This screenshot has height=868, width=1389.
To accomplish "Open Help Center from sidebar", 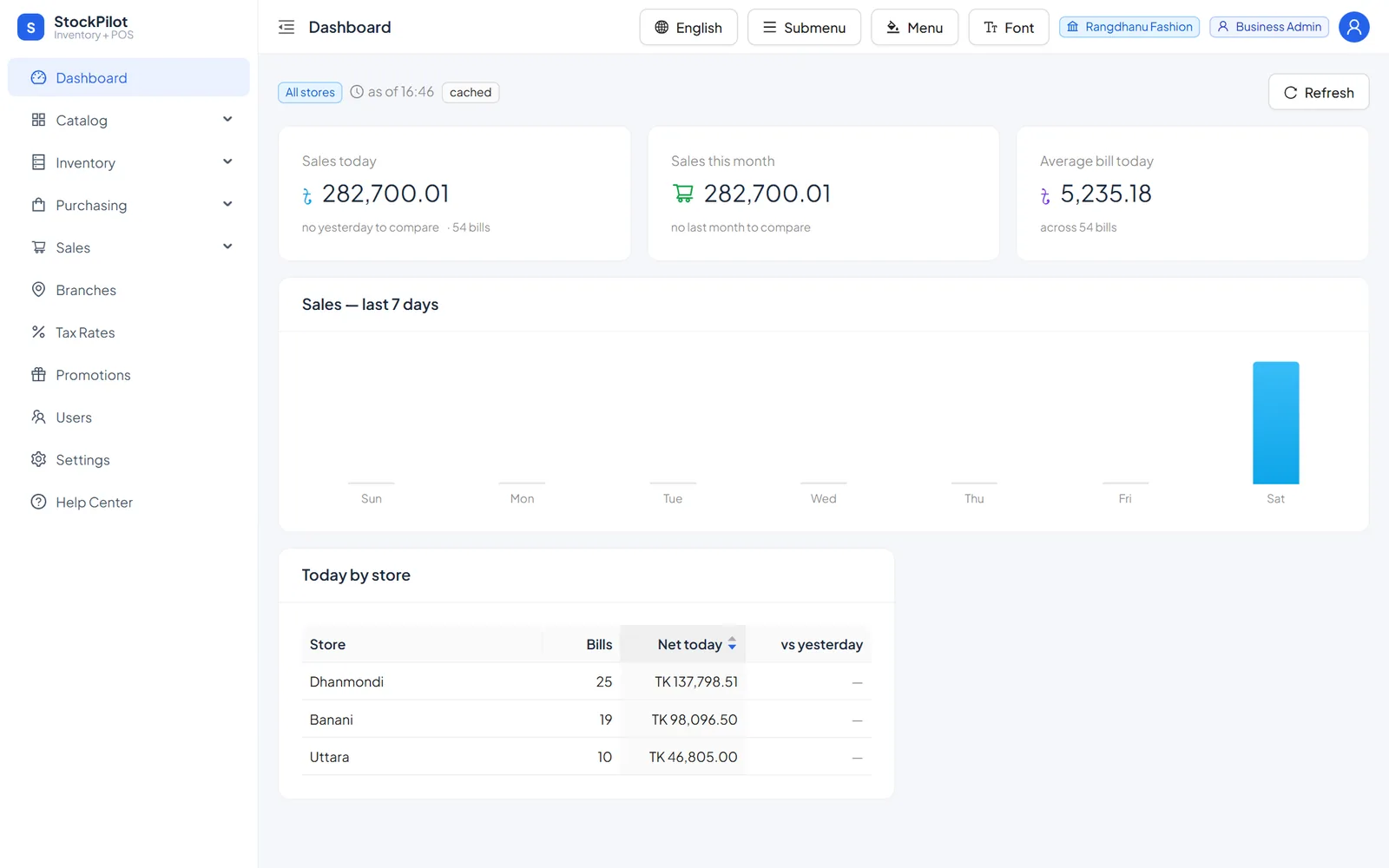I will click(128, 503).
